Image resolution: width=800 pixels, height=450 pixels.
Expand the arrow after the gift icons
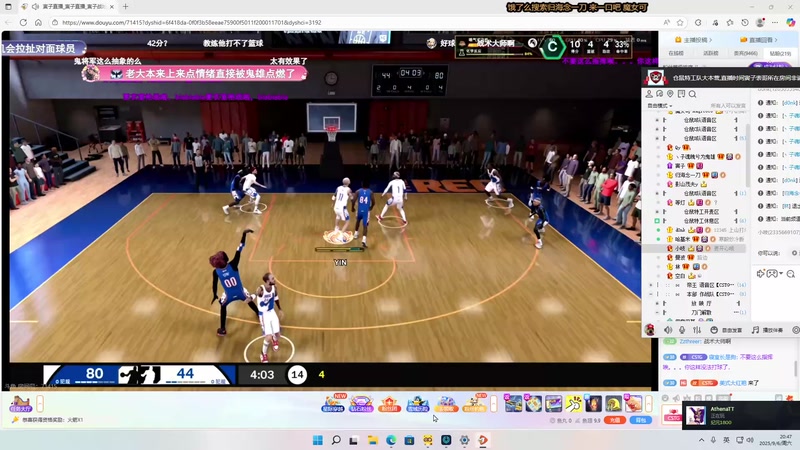point(648,404)
